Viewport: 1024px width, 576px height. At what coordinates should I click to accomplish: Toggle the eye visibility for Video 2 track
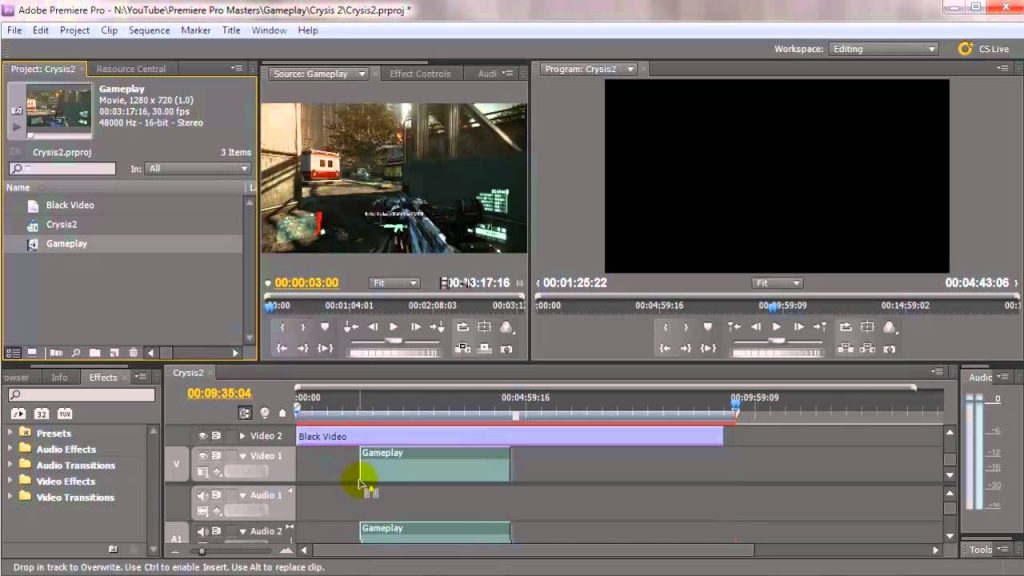point(203,436)
